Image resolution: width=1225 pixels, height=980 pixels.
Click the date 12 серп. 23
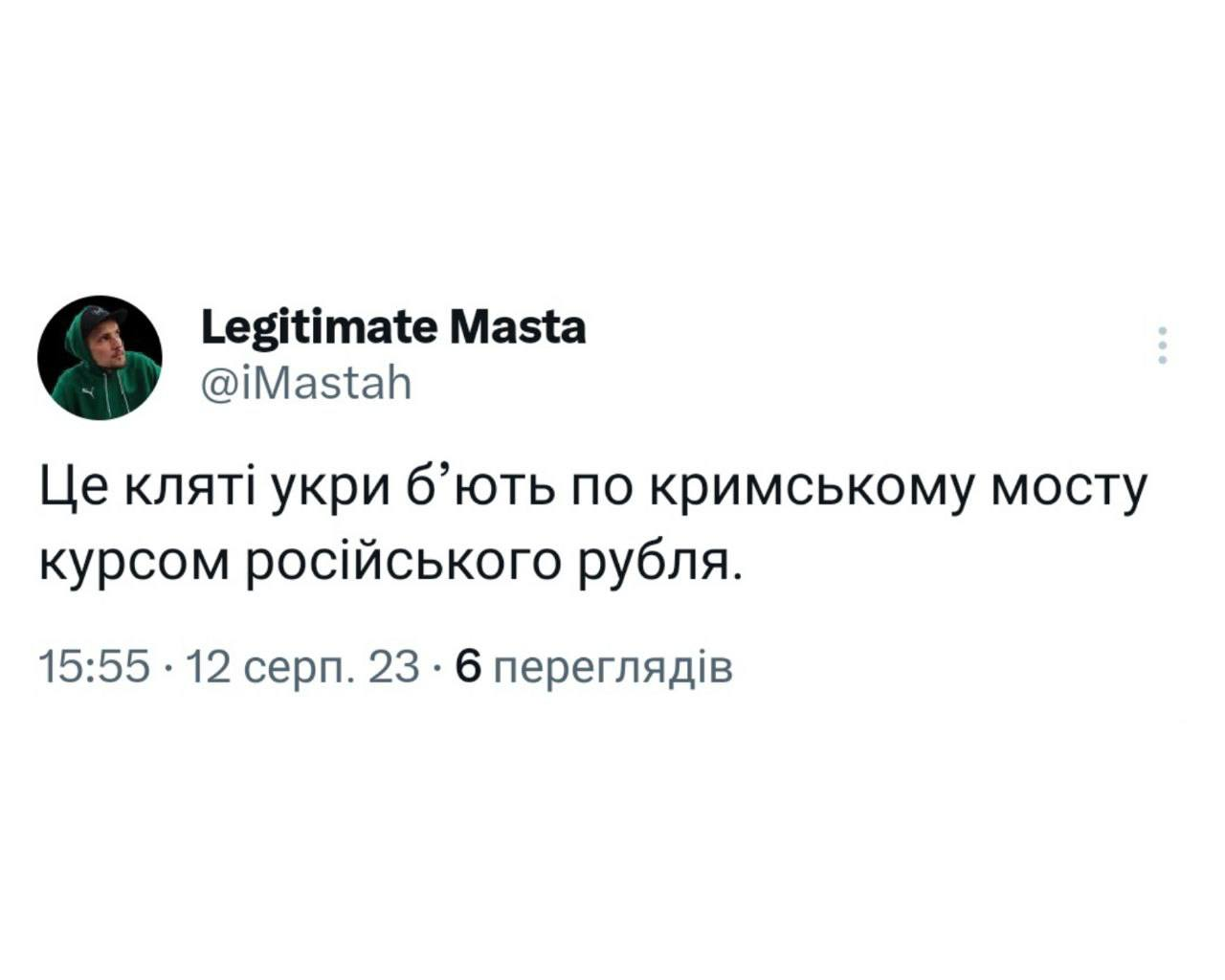pos(301,667)
